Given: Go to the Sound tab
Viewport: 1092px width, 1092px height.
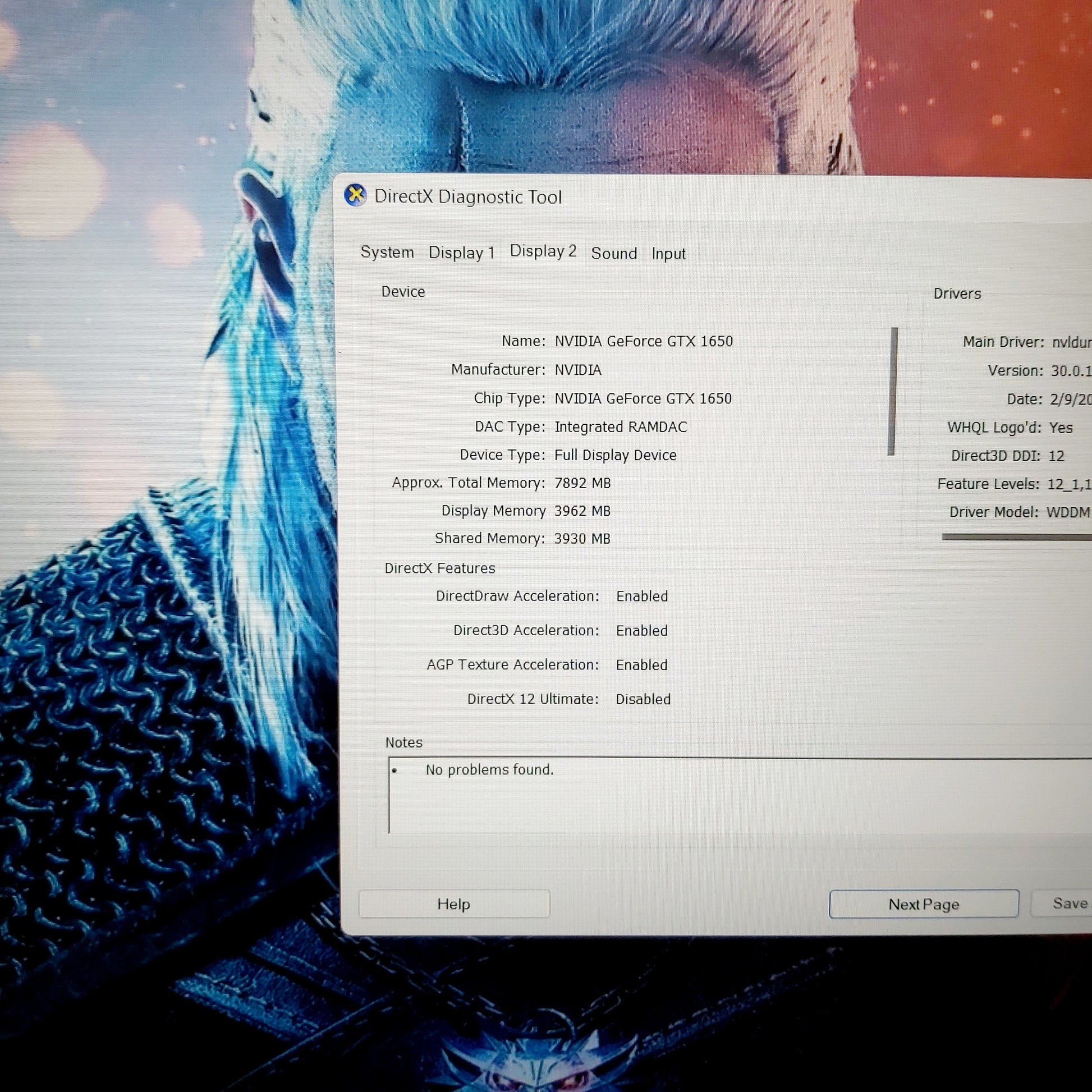Looking at the screenshot, I should (x=614, y=253).
